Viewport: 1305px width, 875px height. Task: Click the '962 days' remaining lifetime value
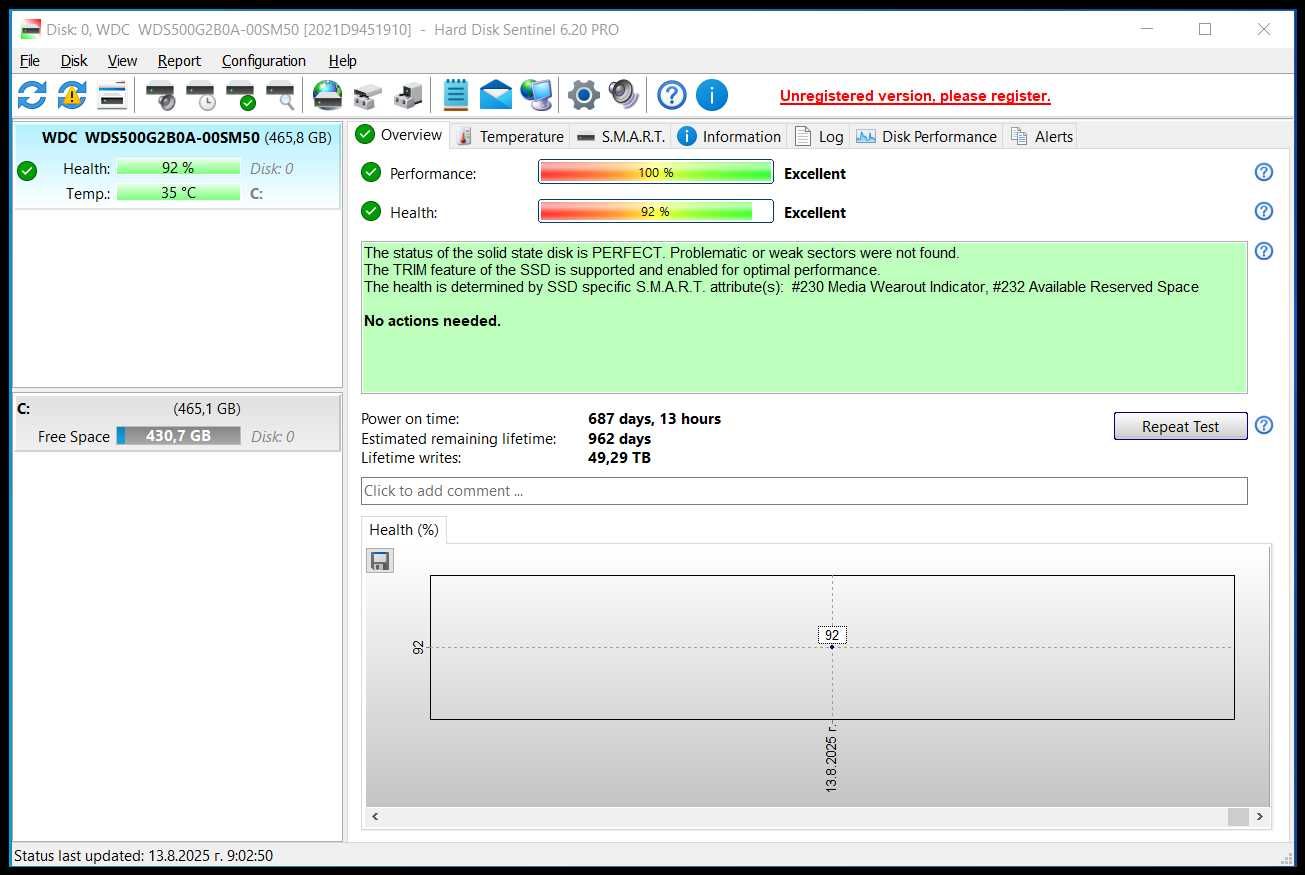click(x=620, y=438)
